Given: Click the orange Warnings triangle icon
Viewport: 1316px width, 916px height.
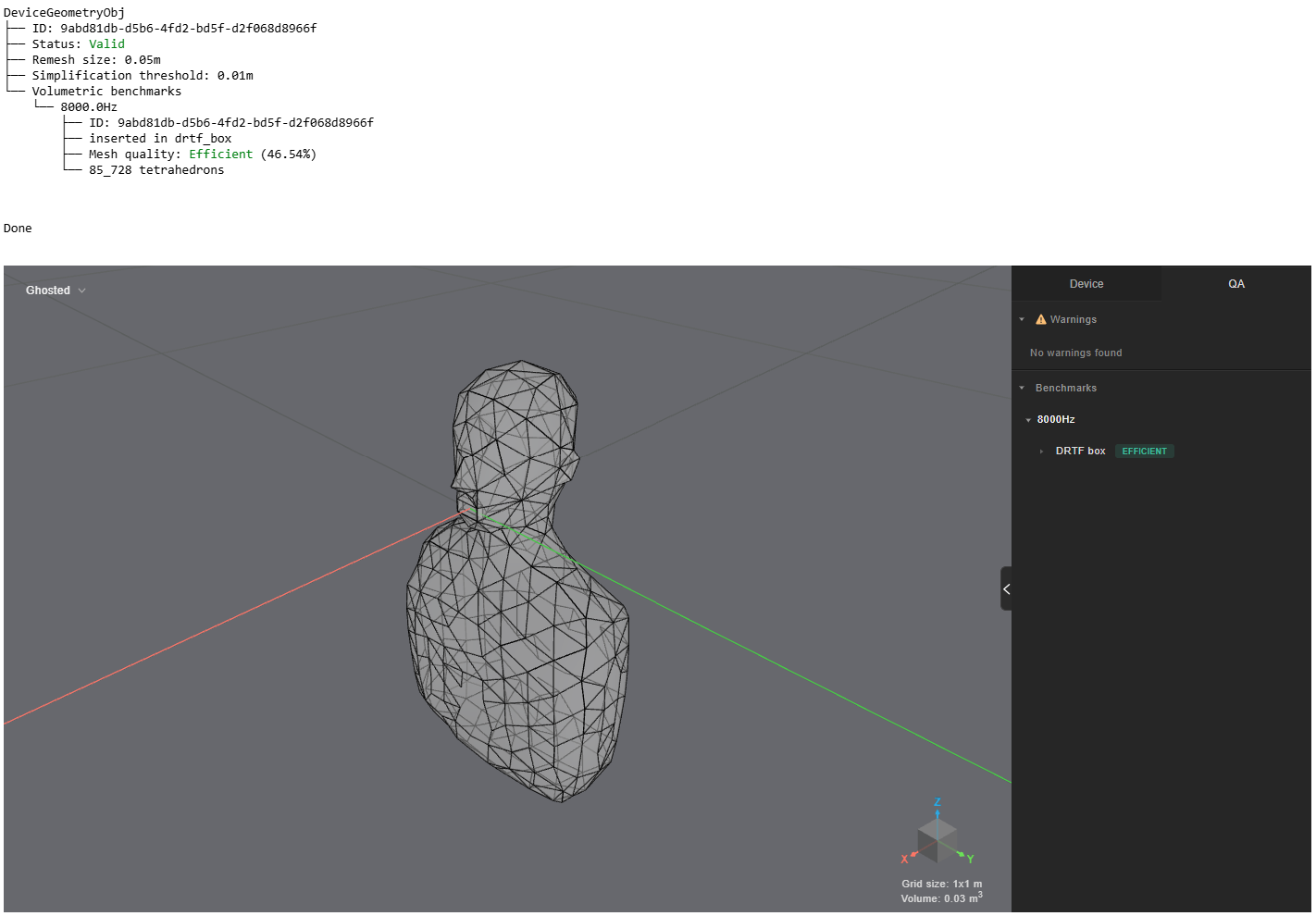Looking at the screenshot, I should 1041,319.
